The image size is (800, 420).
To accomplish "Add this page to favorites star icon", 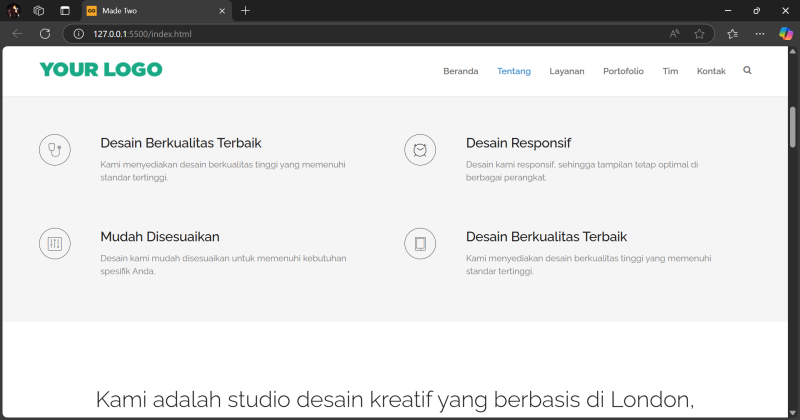I will (700, 33).
